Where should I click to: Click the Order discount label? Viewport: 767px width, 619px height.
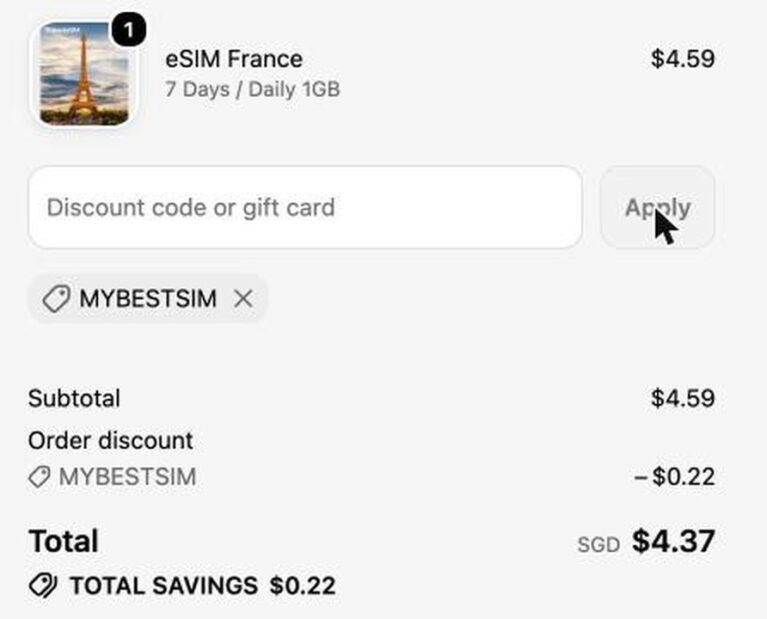[111, 440]
